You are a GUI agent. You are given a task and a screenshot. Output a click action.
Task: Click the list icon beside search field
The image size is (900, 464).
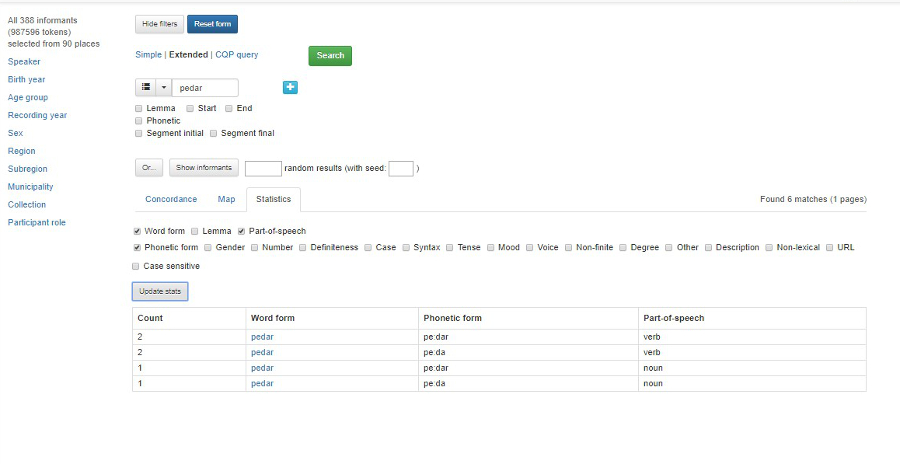click(145, 88)
